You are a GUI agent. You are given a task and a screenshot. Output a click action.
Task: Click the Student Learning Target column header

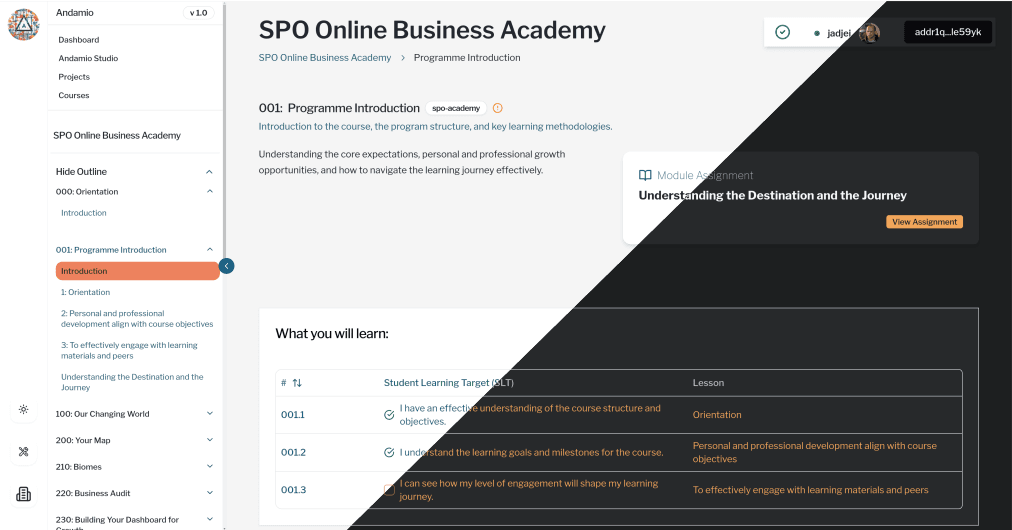[x=449, y=383]
